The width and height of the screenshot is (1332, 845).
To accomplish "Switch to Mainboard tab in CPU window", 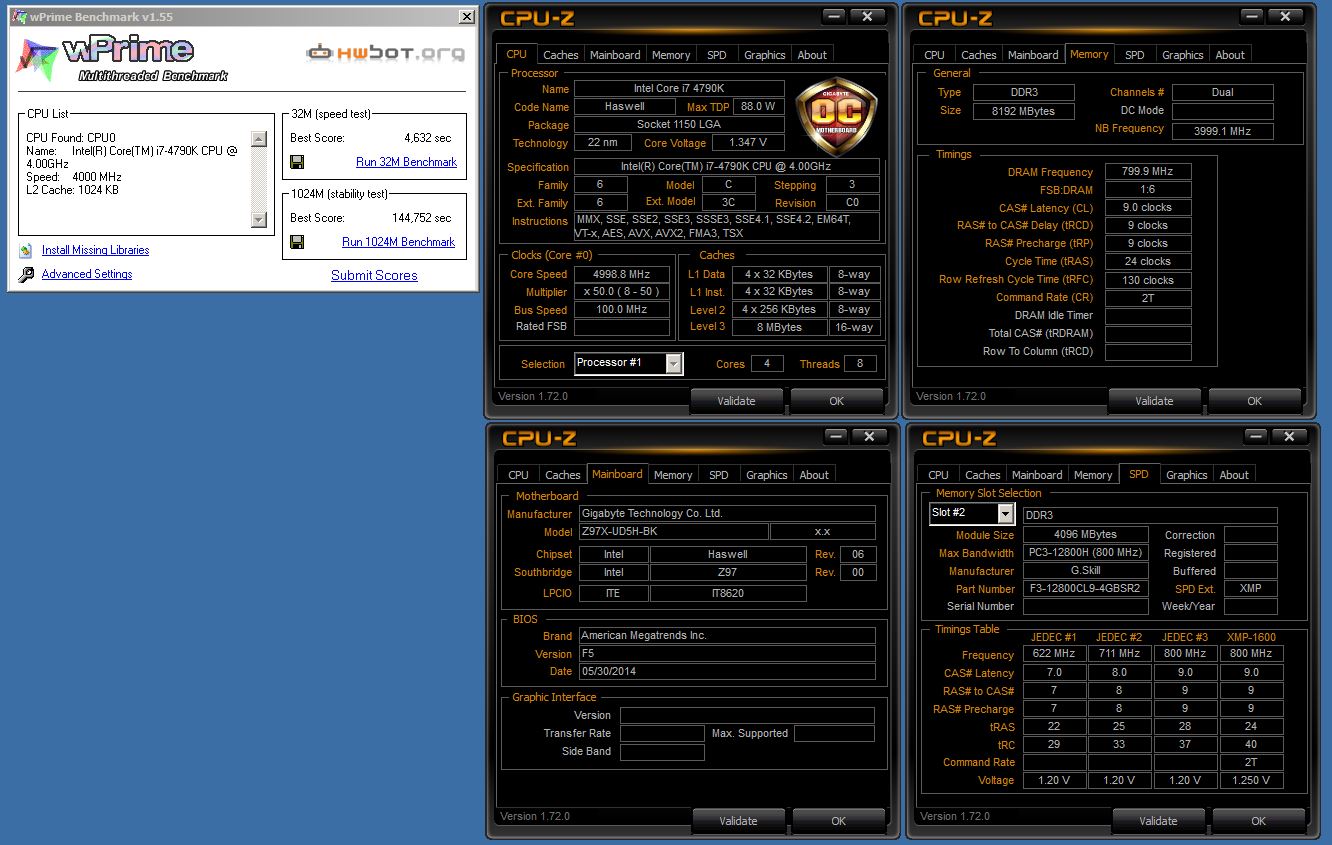I will 615,55.
